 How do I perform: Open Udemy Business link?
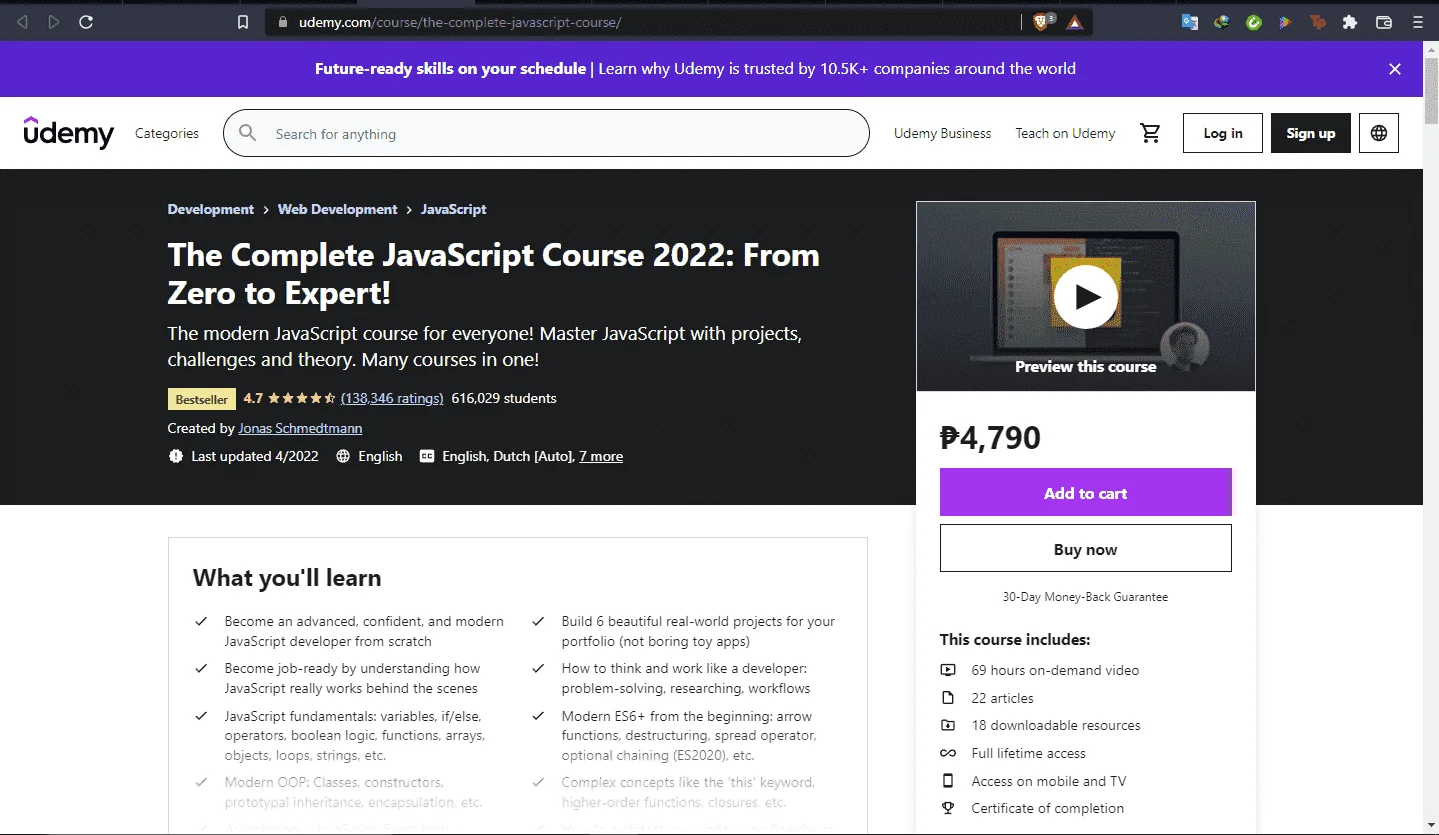coord(943,133)
